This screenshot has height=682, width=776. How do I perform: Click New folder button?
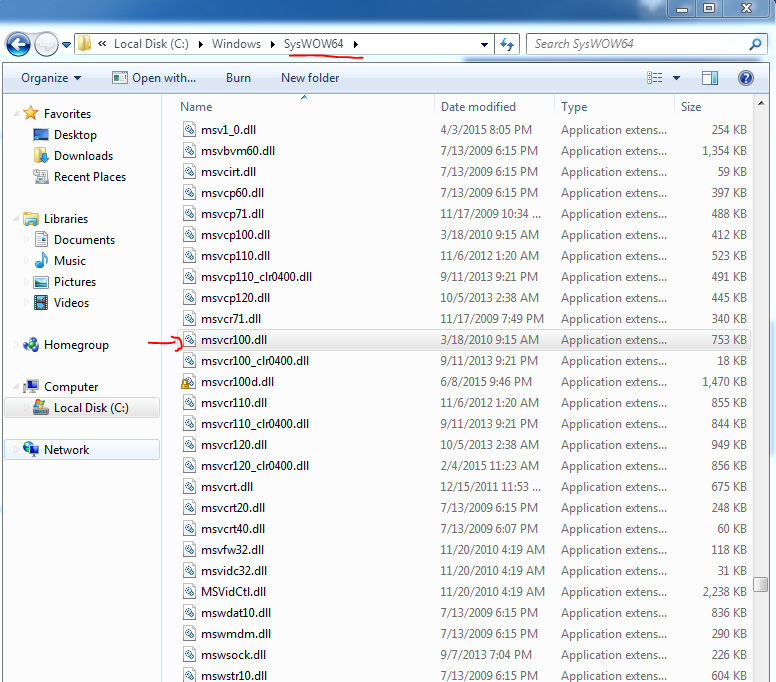click(310, 78)
